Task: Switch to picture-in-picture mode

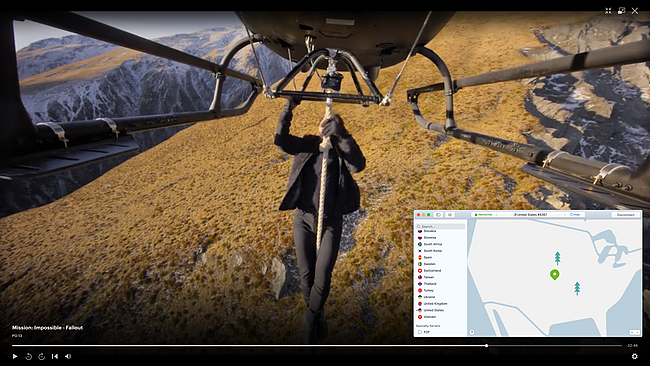Action: coord(621,11)
